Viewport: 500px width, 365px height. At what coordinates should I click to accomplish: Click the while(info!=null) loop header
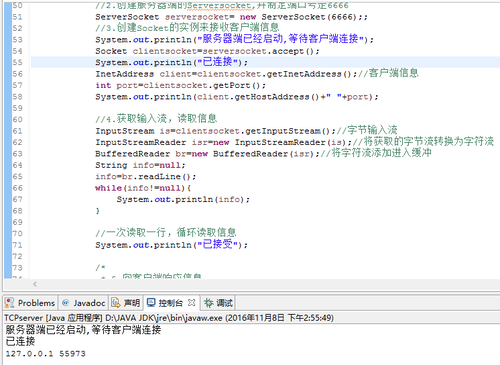pos(143,188)
